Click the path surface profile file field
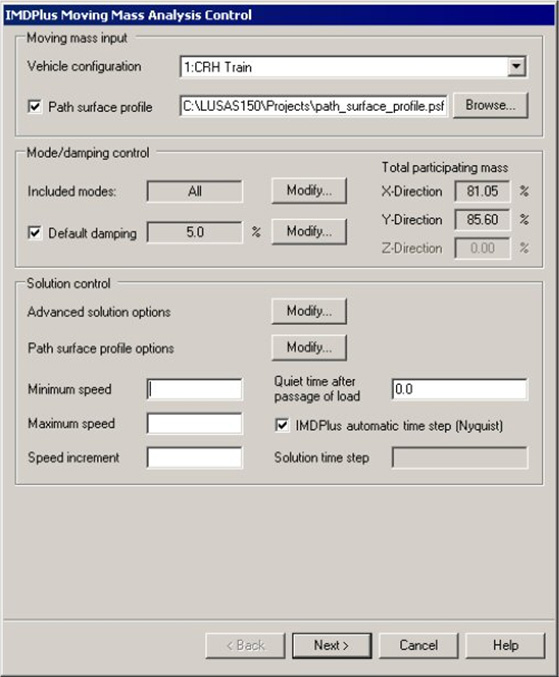This screenshot has height=677, width=559. click(x=313, y=106)
